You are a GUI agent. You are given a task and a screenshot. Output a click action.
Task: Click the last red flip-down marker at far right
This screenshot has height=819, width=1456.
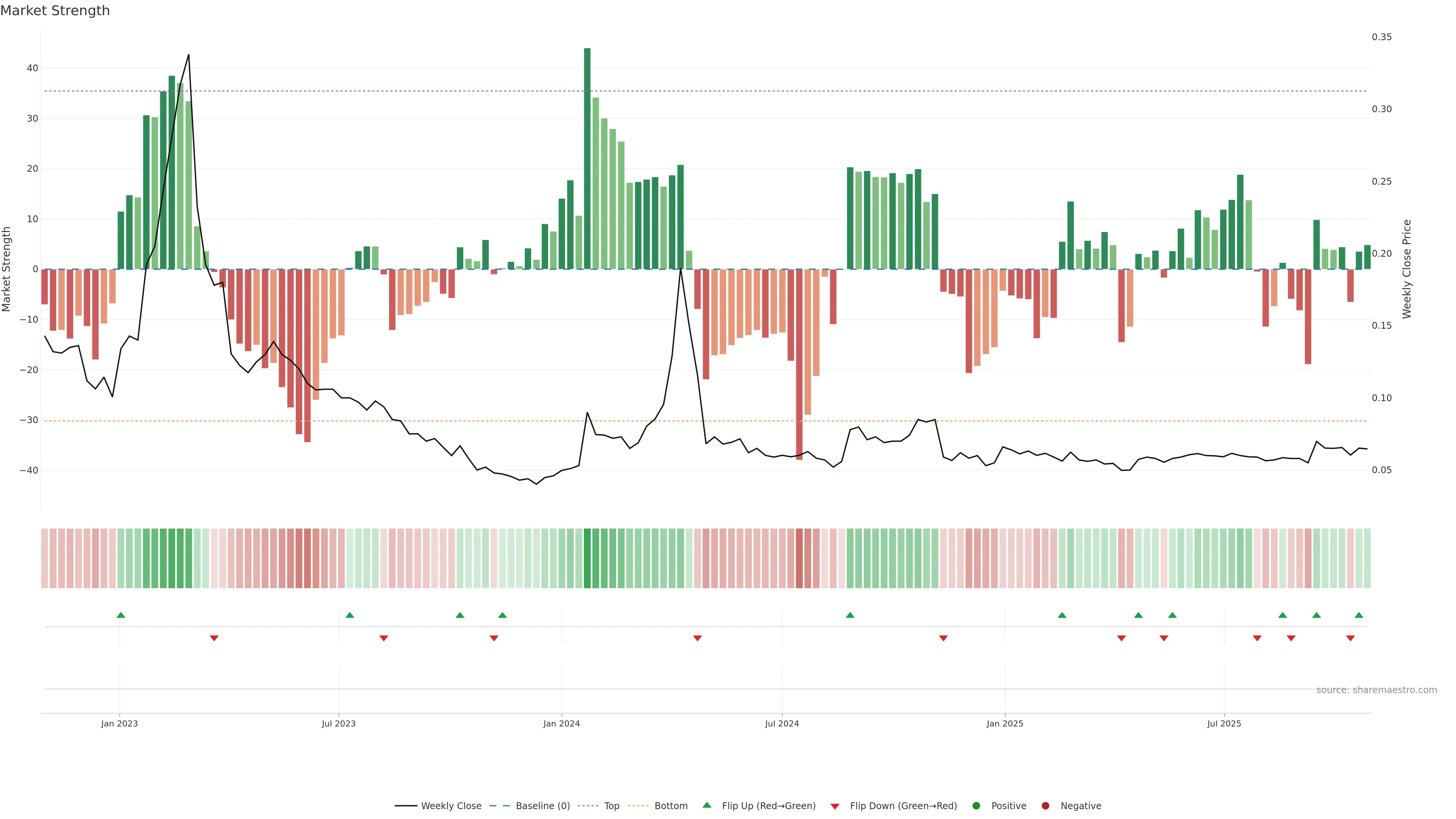pos(1350,638)
